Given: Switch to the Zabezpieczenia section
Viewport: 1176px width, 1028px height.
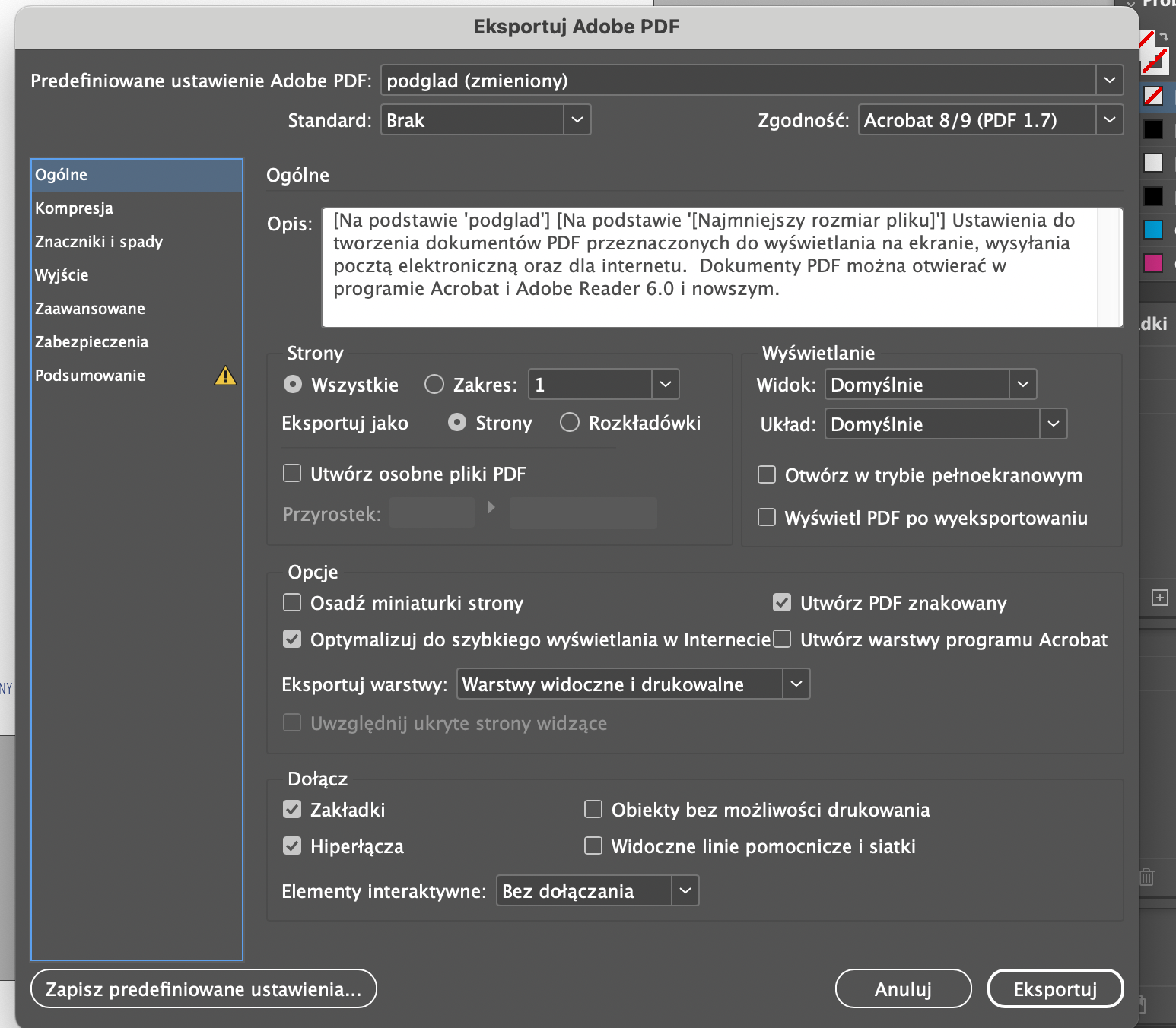Looking at the screenshot, I should (137, 342).
